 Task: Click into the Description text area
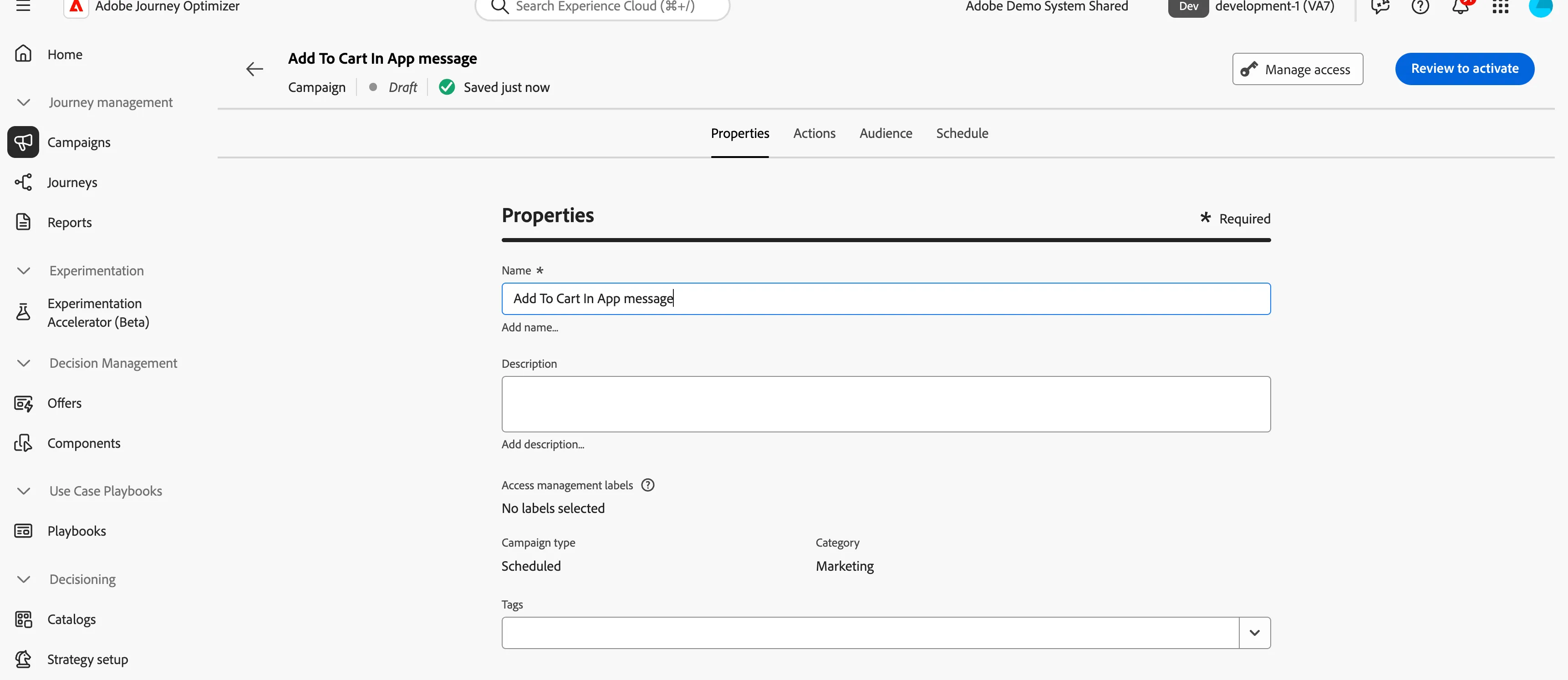coord(886,404)
